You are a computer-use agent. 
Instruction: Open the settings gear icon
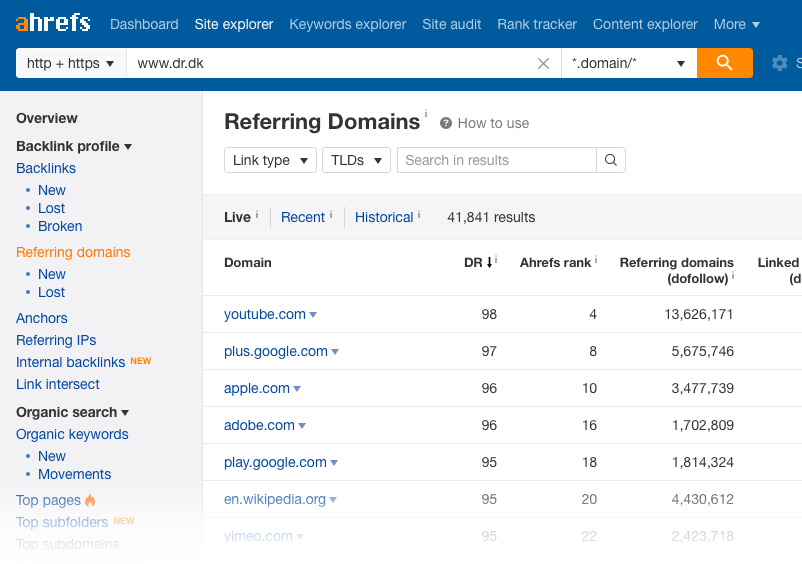(x=779, y=63)
